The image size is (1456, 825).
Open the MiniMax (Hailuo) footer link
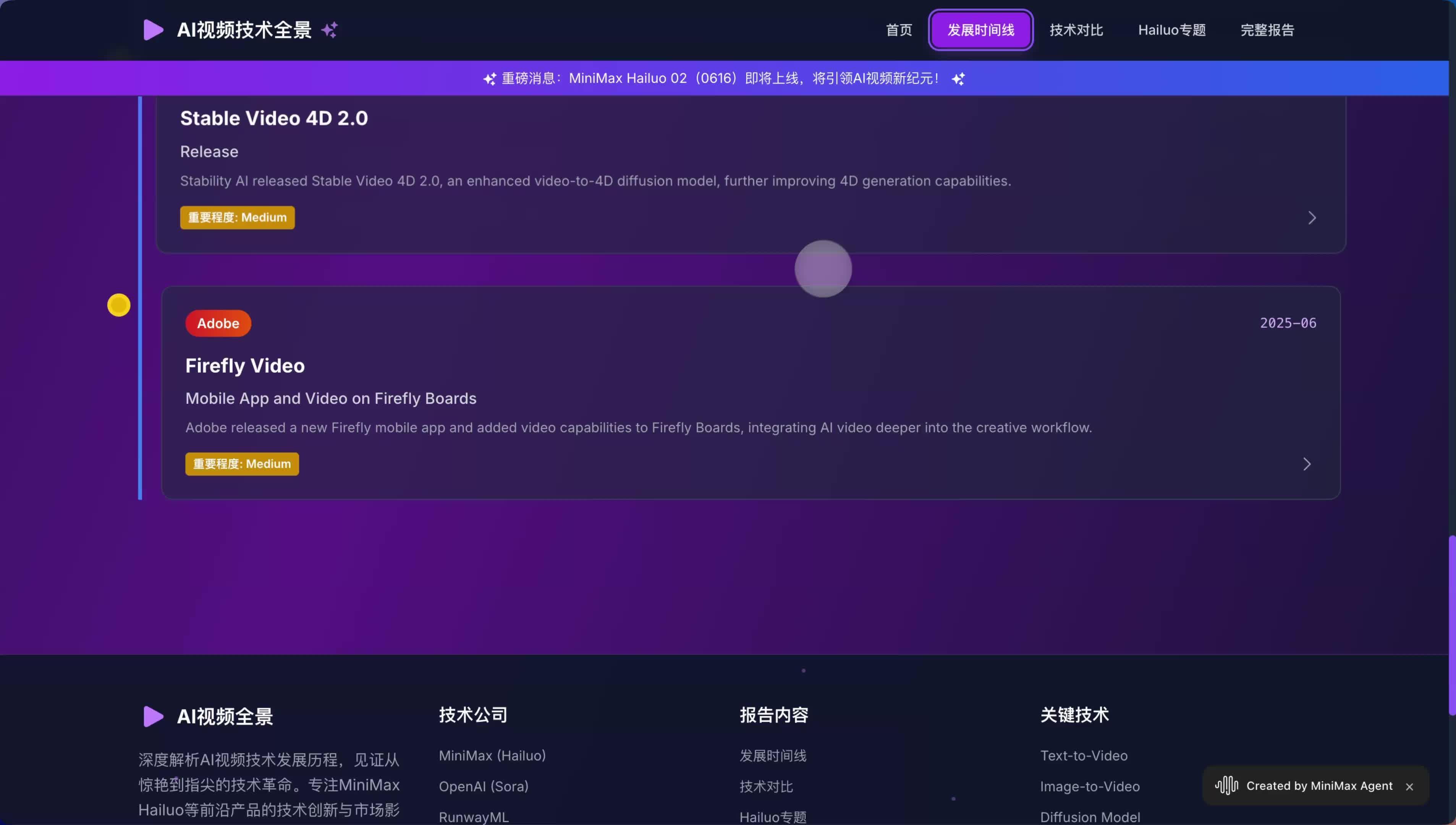[492, 755]
